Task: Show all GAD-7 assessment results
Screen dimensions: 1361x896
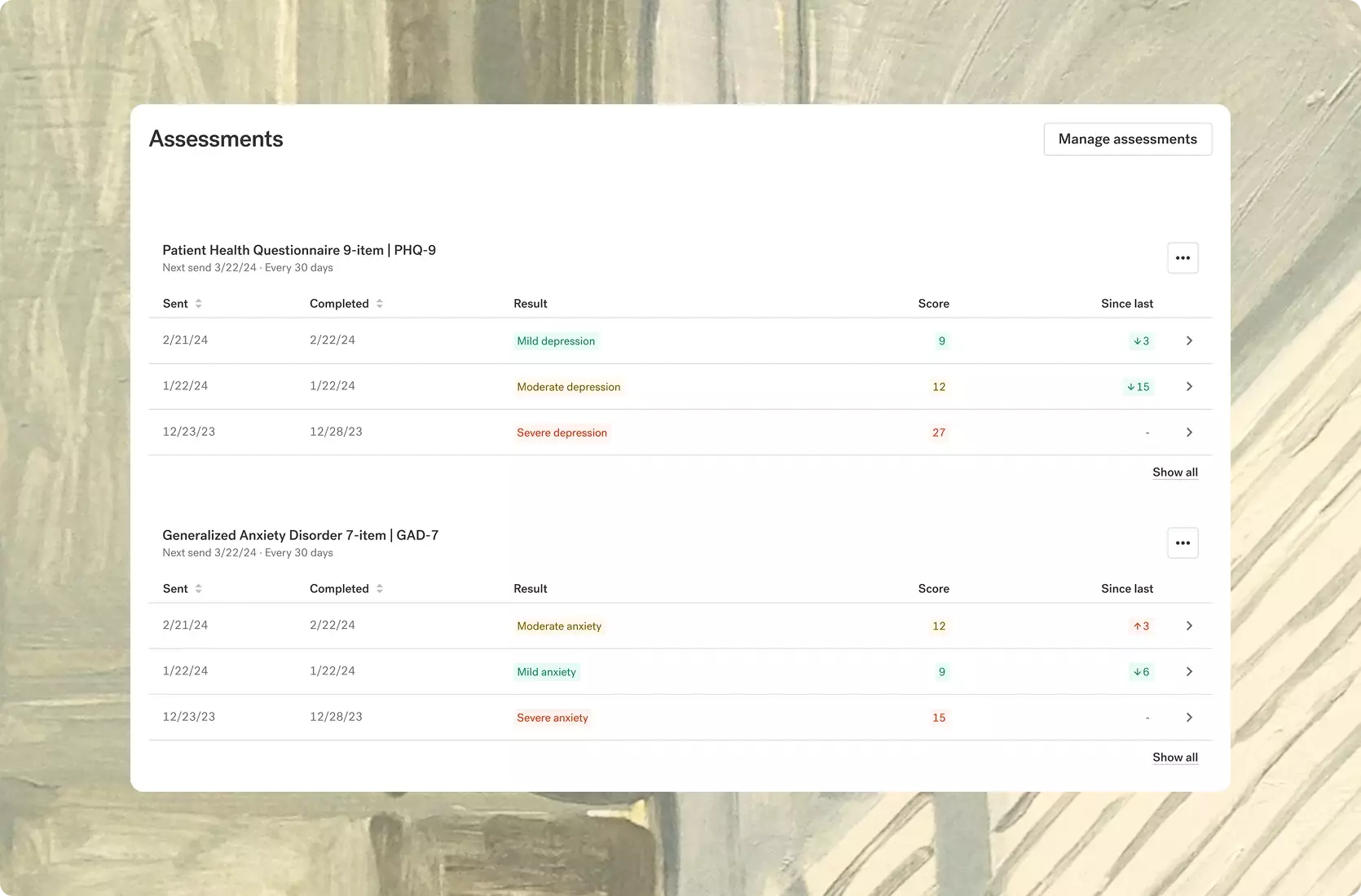Action: point(1174,758)
